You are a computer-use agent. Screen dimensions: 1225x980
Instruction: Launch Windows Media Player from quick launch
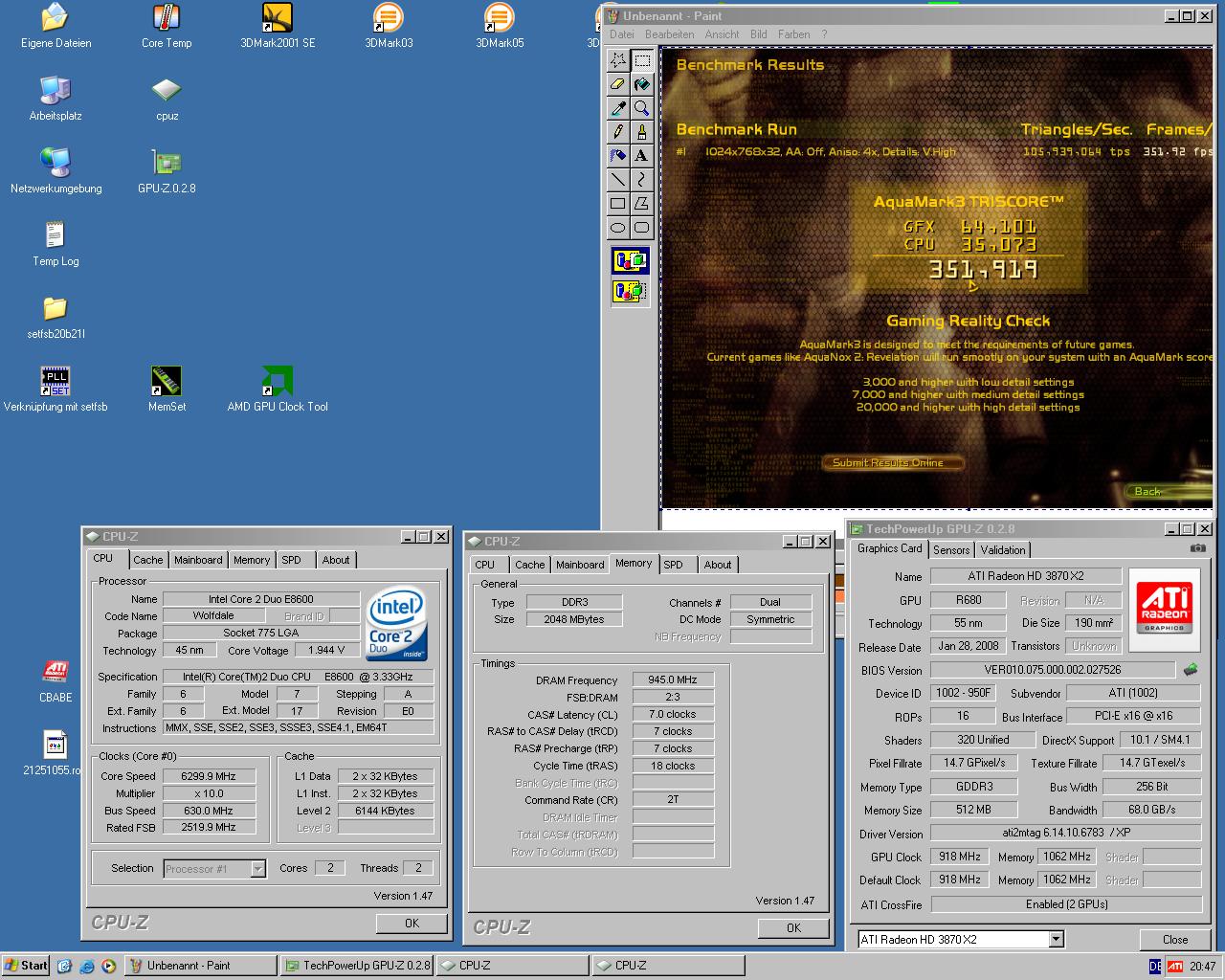click(108, 967)
